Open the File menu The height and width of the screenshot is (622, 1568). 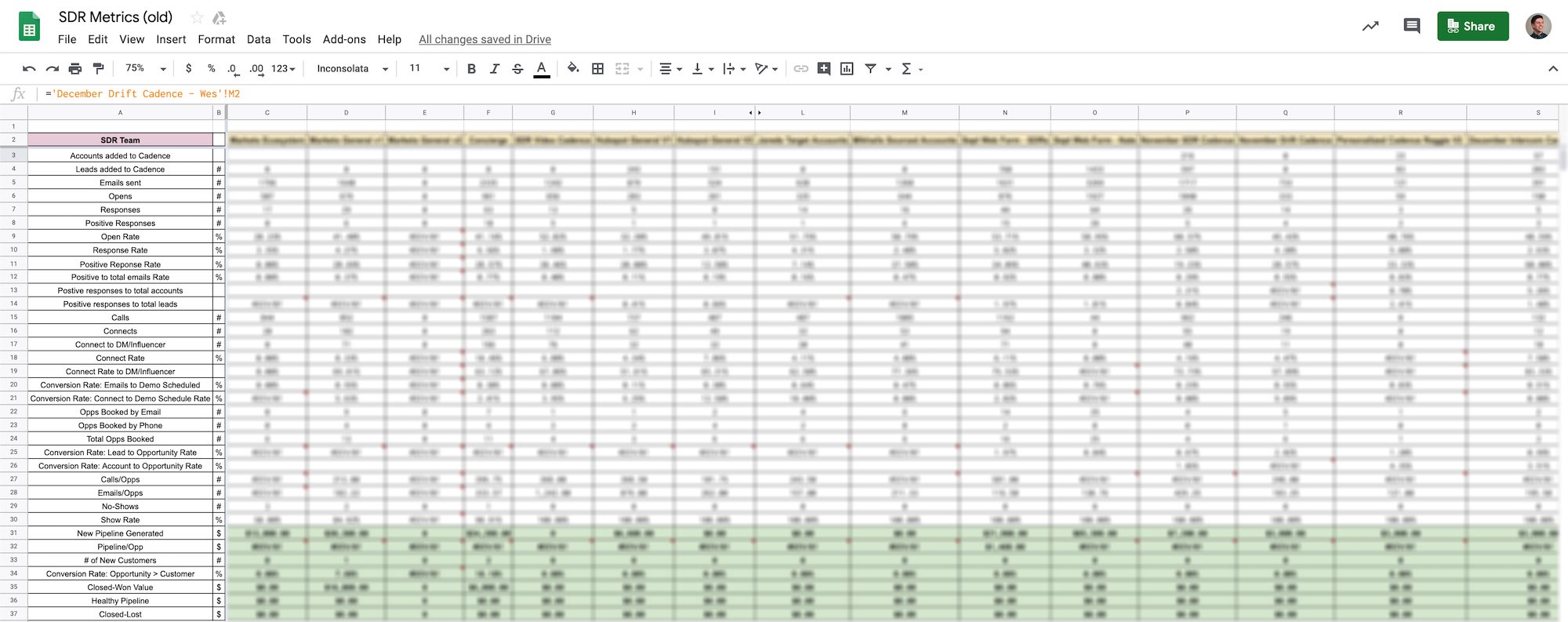[x=67, y=39]
